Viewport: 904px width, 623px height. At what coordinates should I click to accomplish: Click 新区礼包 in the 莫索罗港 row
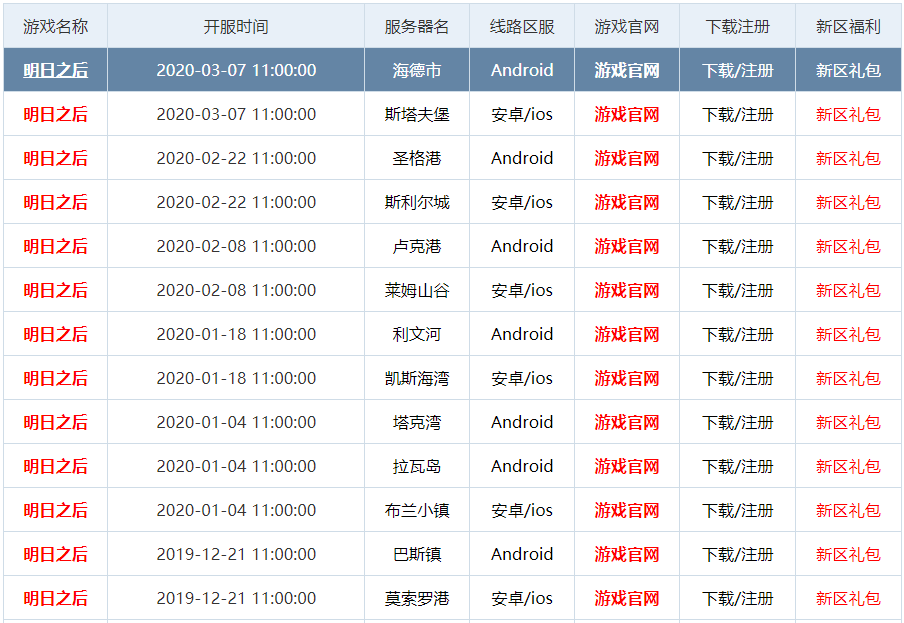(848, 598)
